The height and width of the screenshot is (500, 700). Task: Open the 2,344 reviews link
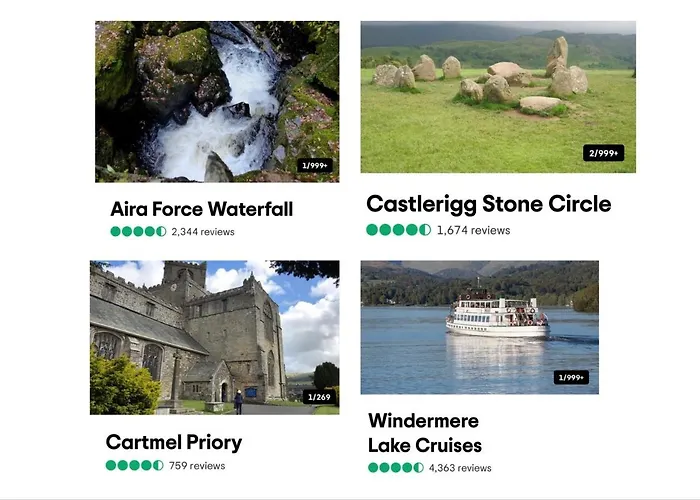203,232
